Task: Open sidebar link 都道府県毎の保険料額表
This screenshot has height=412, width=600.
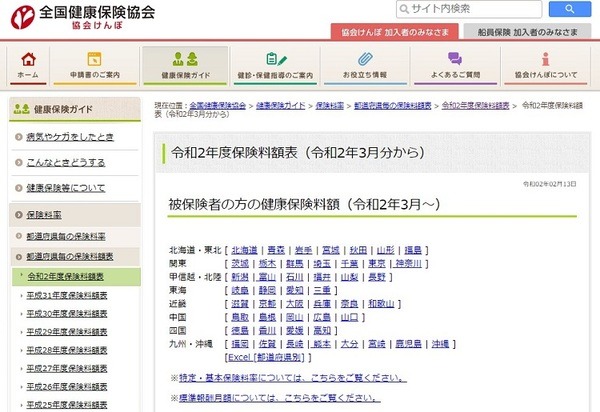Action: pyautogui.click(x=70, y=256)
